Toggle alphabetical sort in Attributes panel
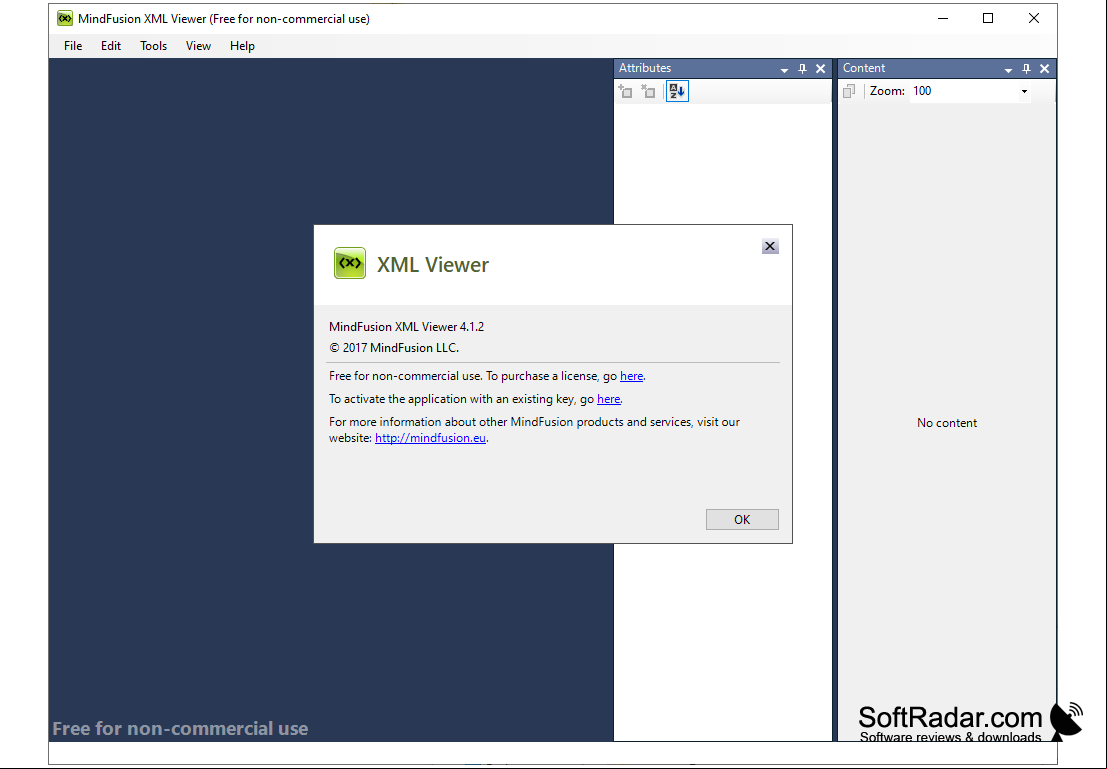Screen dimensions: 1107x769 677,91
